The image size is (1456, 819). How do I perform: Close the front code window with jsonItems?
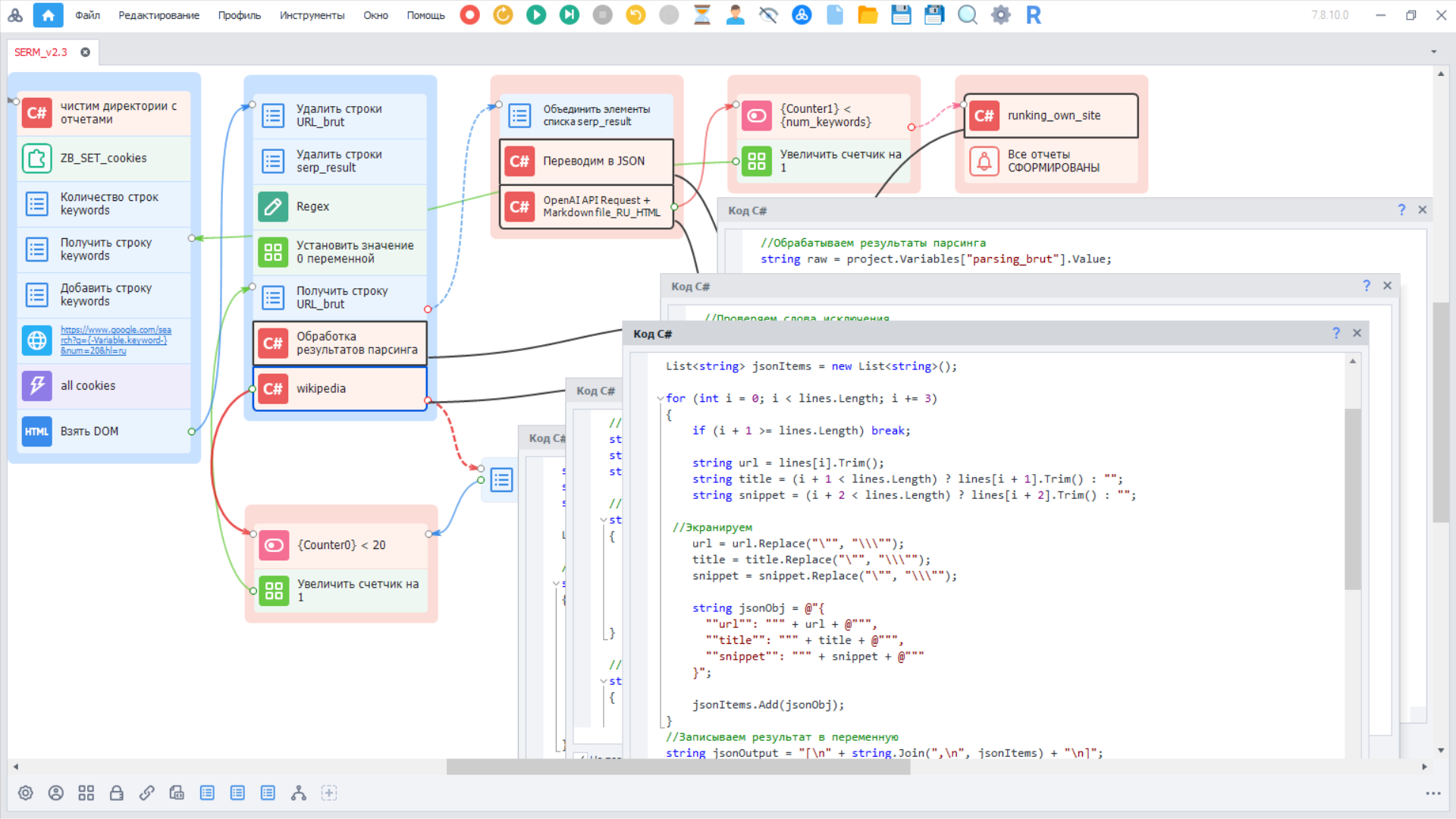pyautogui.click(x=1357, y=333)
